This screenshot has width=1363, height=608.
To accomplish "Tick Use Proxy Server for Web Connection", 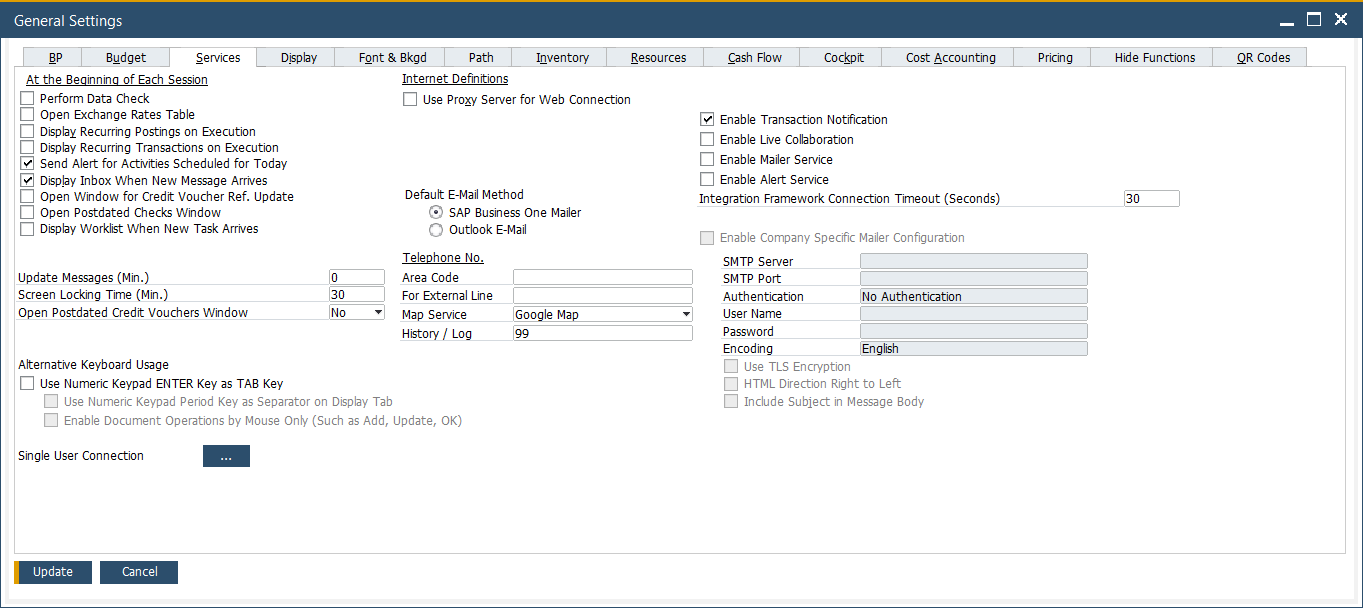I will coord(410,100).
